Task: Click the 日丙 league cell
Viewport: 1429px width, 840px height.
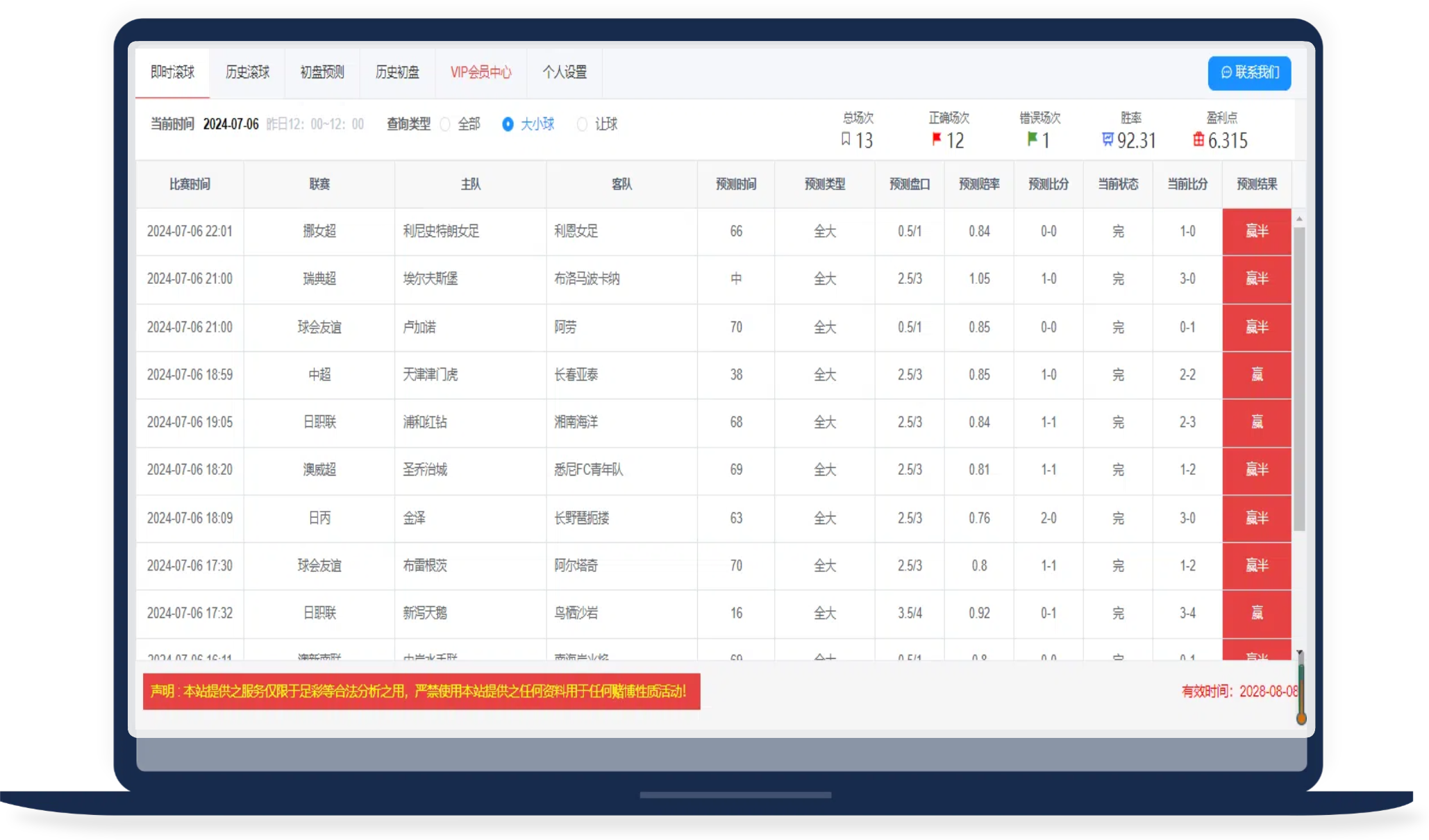Action: tap(319, 518)
